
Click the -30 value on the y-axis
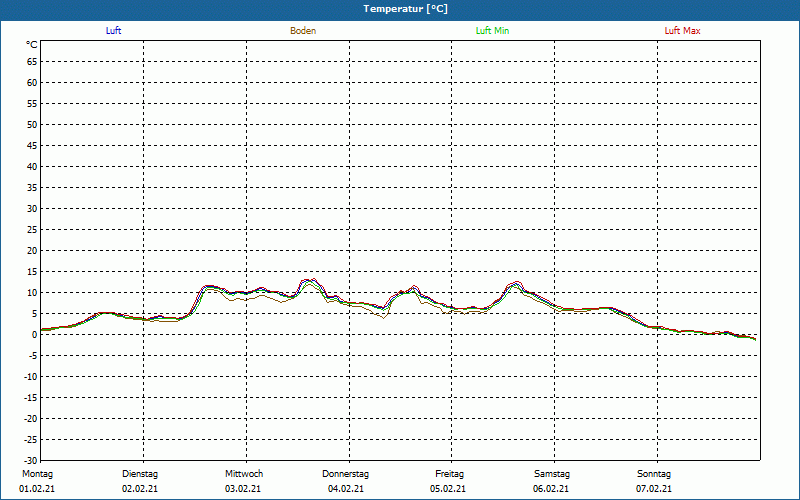click(31, 461)
